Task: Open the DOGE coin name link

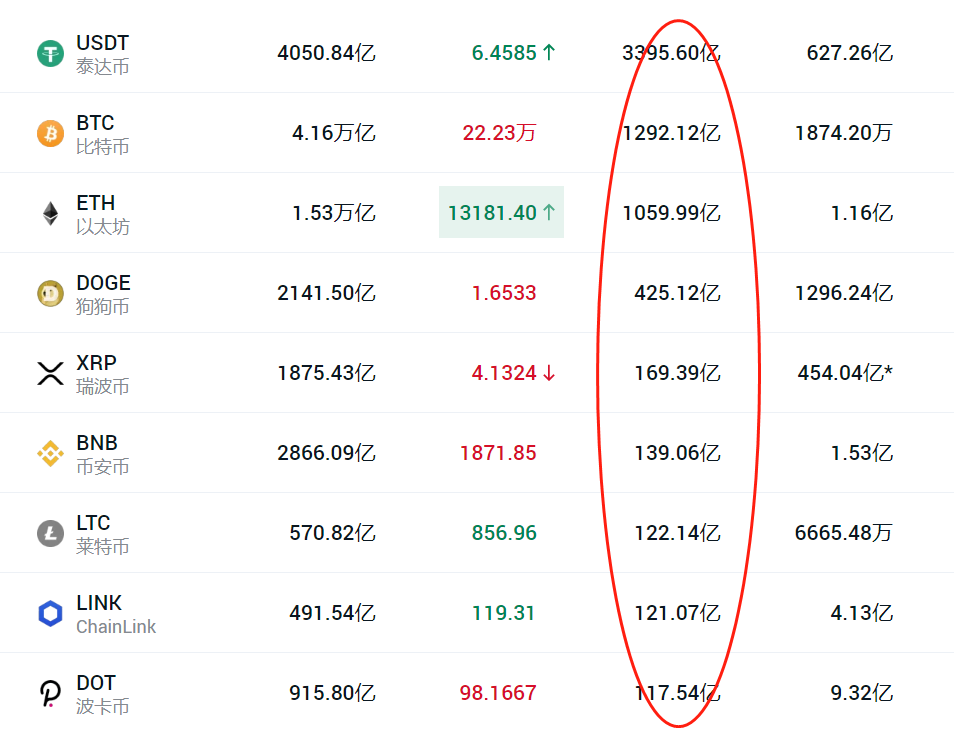Action: click(103, 282)
